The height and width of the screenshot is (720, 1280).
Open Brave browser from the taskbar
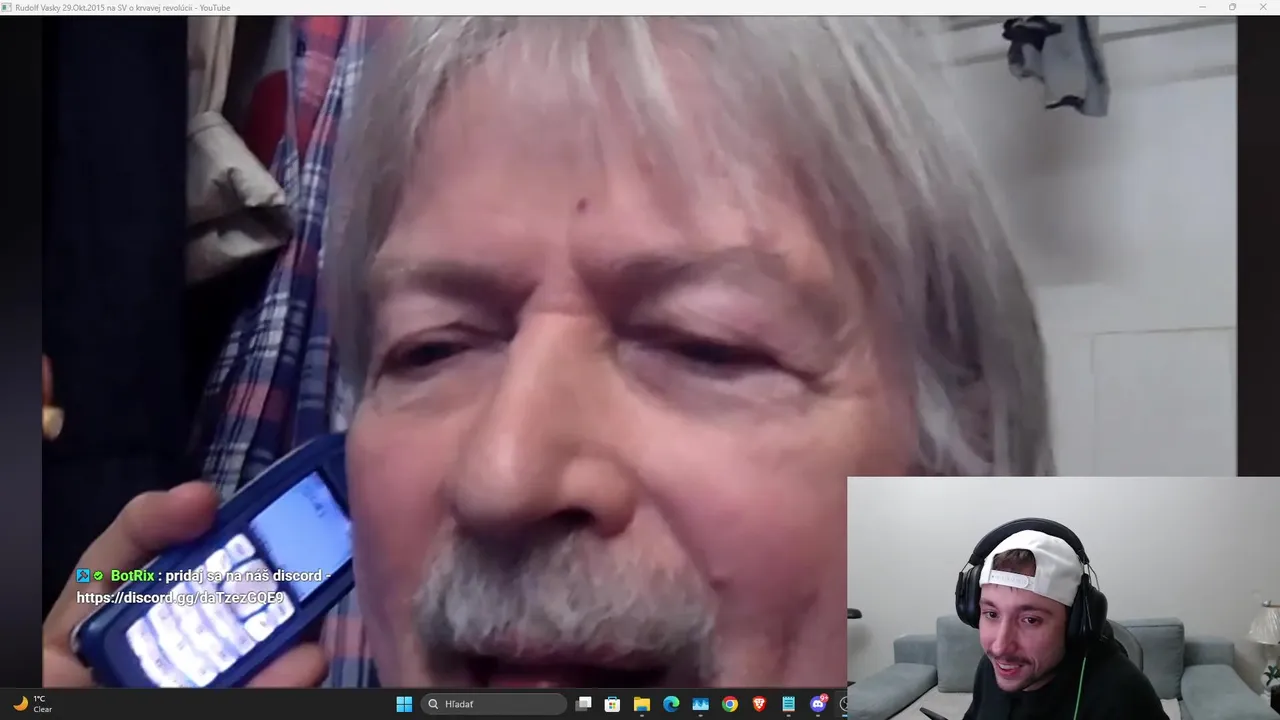click(759, 704)
